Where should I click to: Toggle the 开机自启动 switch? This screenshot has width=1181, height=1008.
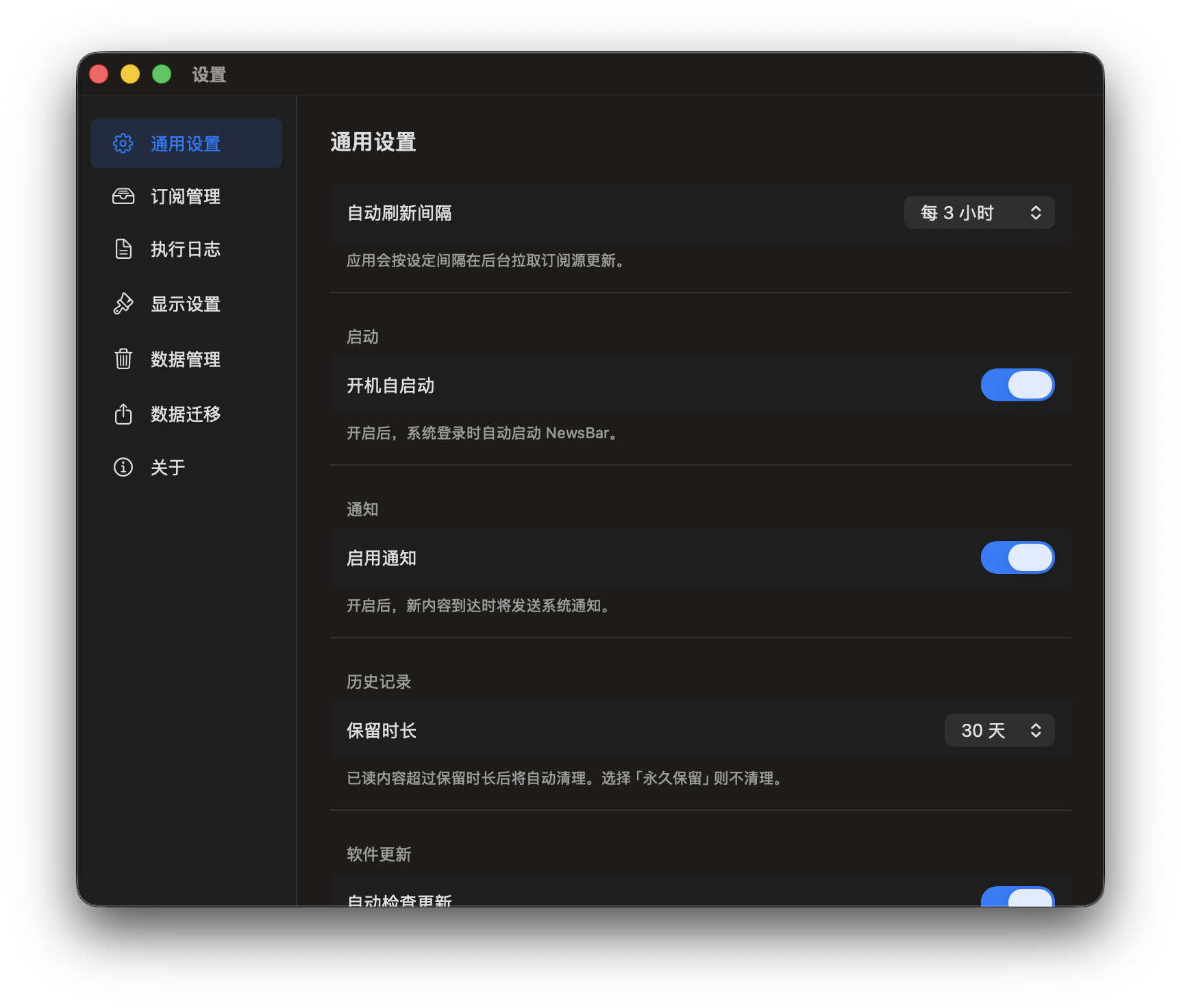(1017, 385)
